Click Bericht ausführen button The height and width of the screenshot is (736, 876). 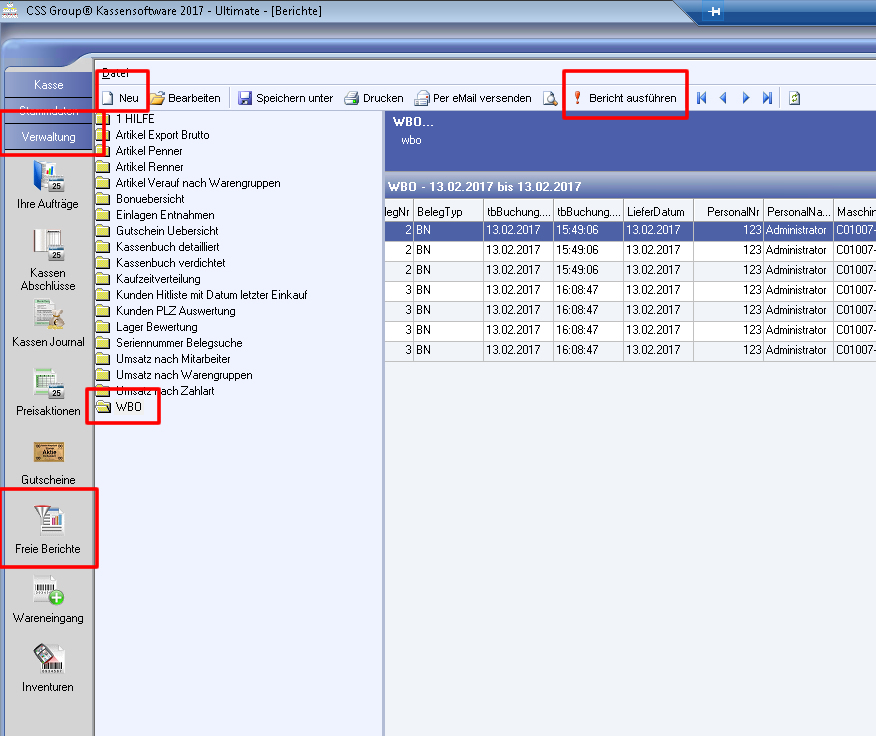pos(624,98)
